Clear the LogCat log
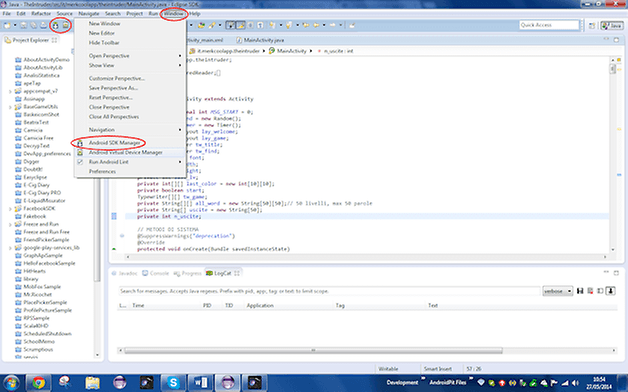 pyautogui.click(x=590, y=291)
